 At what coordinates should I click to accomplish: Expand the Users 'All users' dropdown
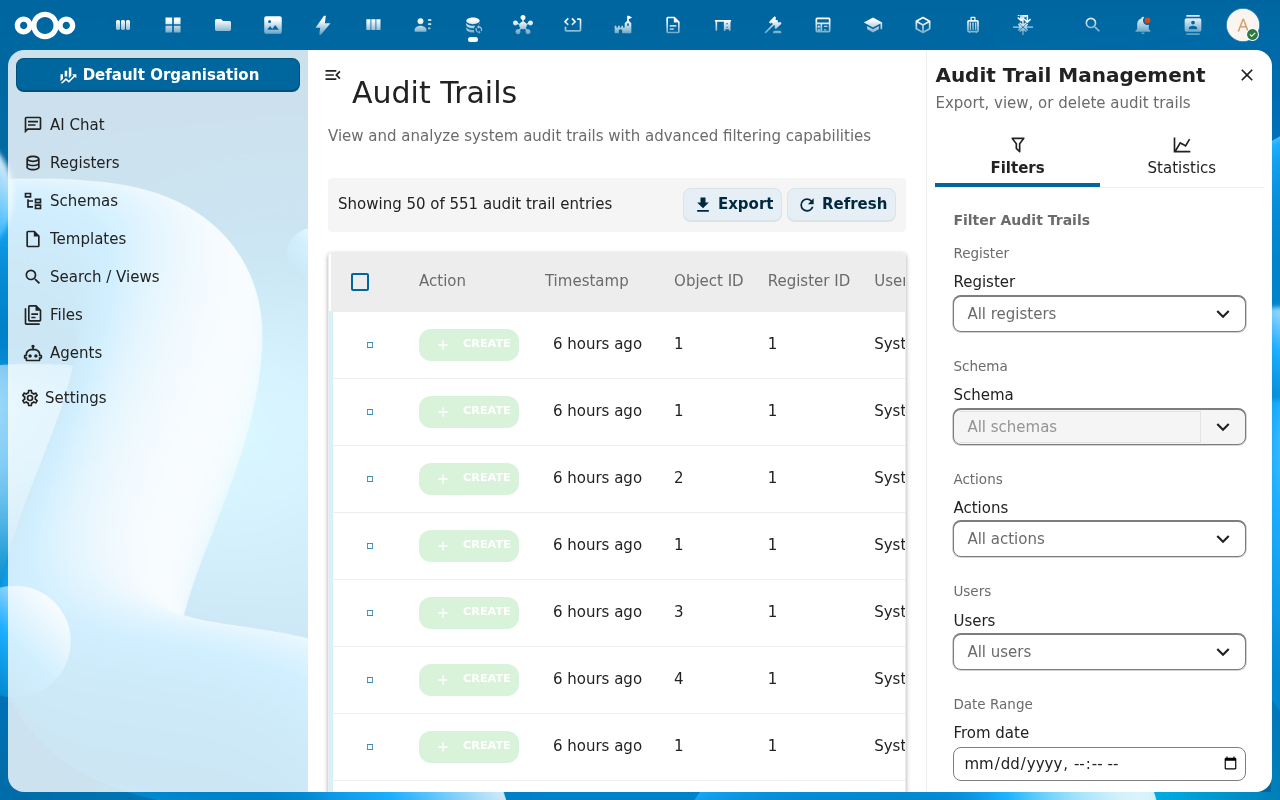coord(1099,652)
